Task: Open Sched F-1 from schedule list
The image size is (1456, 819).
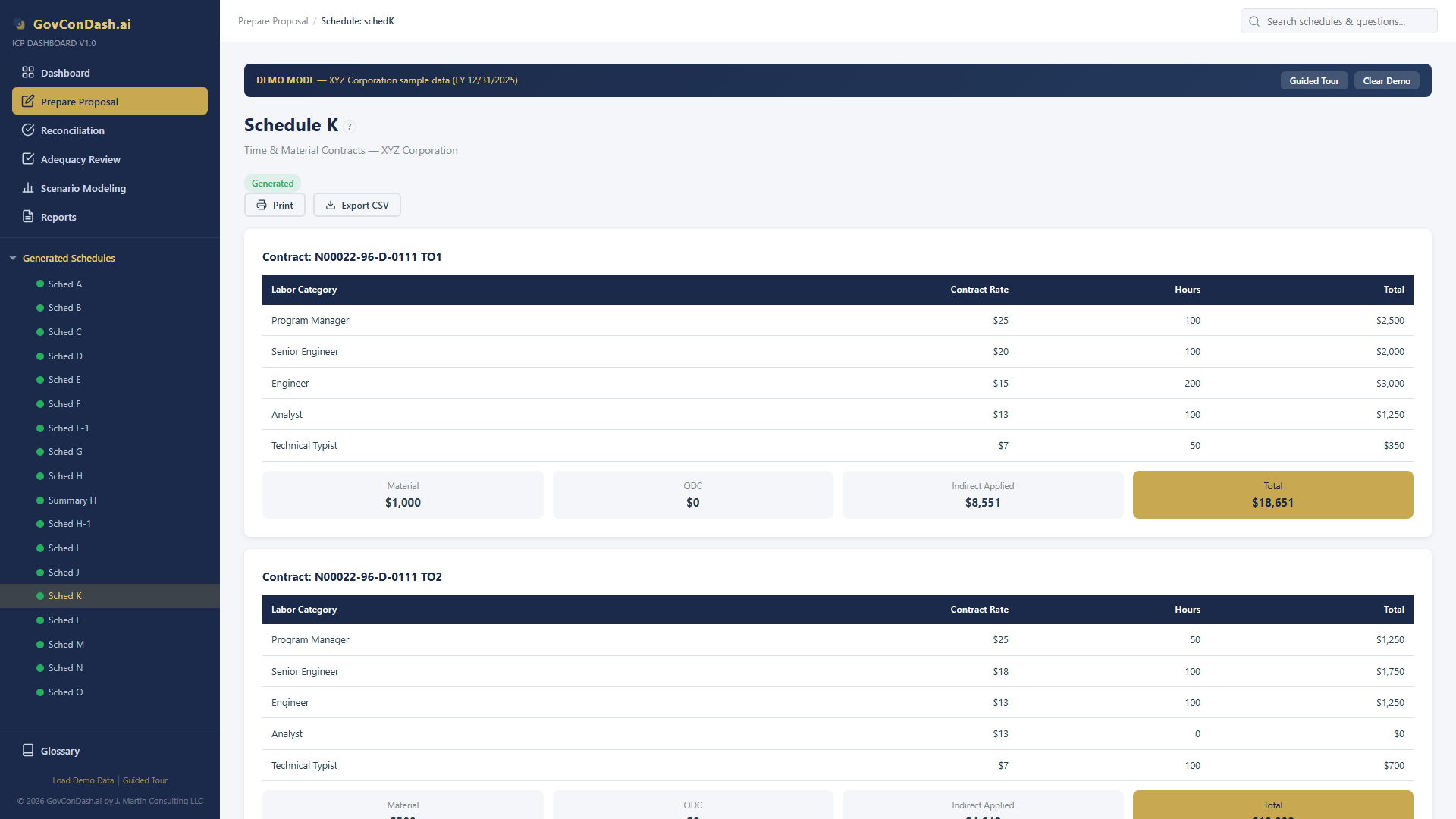Action: pyautogui.click(x=68, y=428)
